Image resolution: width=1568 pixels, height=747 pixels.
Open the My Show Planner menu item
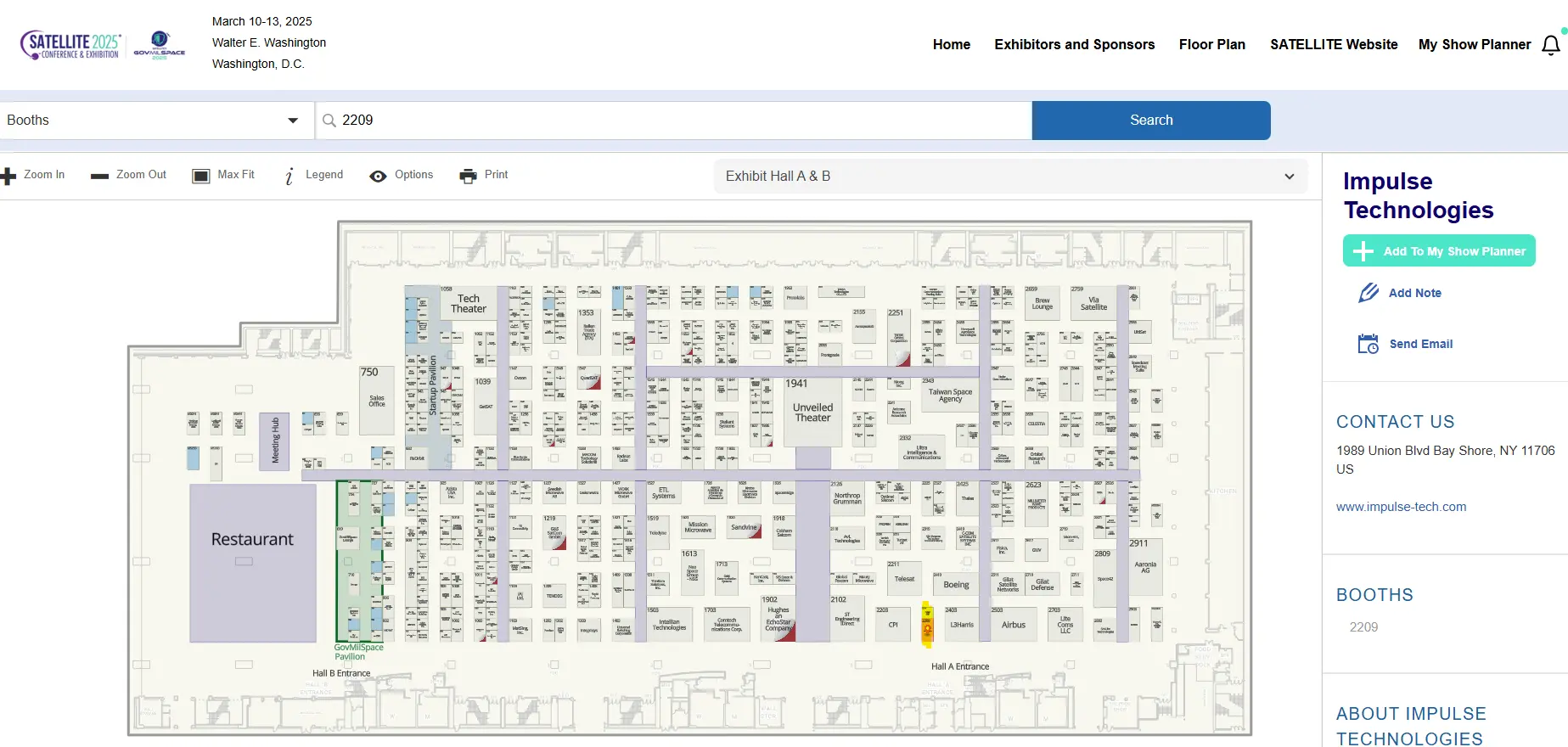1474,44
